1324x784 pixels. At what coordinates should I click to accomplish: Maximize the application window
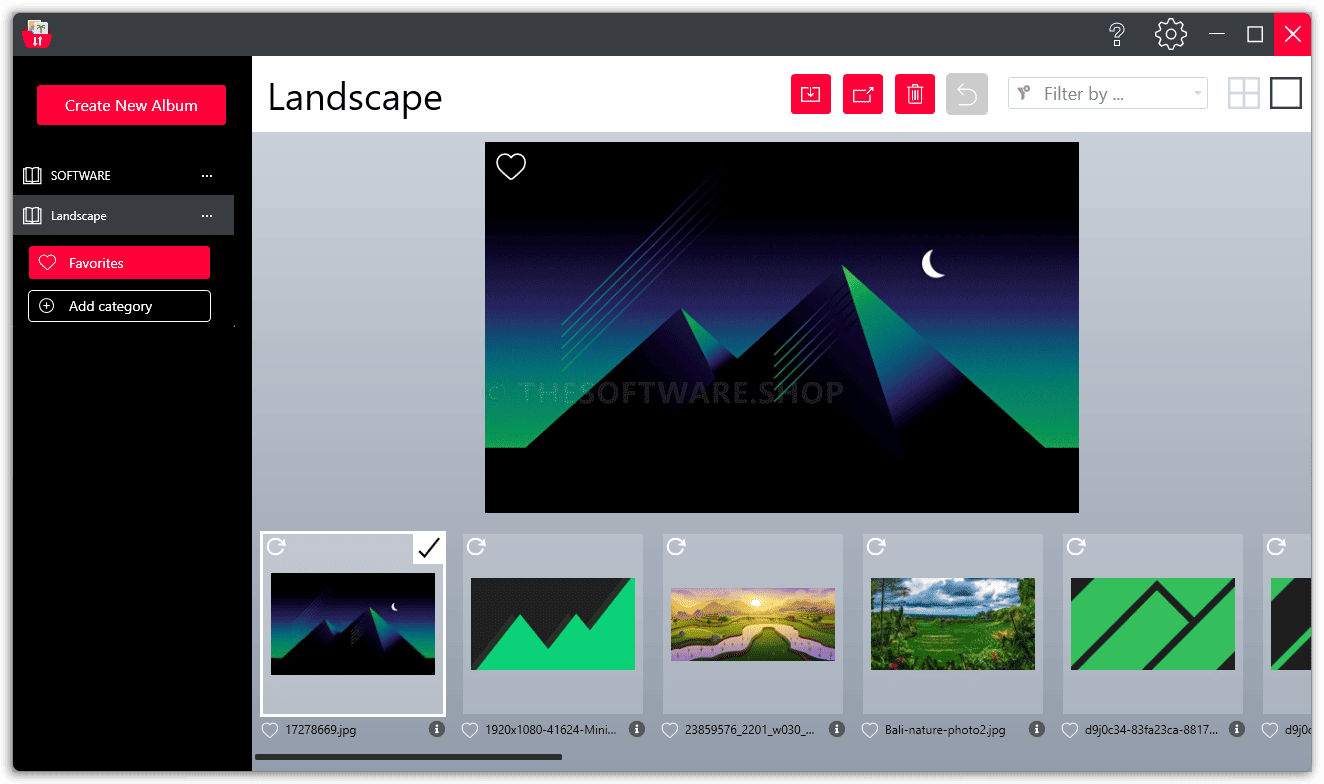click(1255, 34)
